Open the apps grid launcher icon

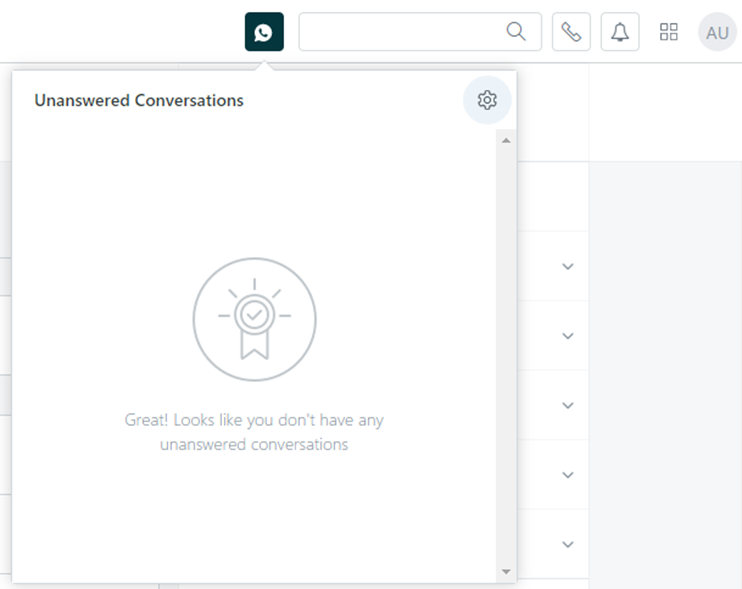669,32
